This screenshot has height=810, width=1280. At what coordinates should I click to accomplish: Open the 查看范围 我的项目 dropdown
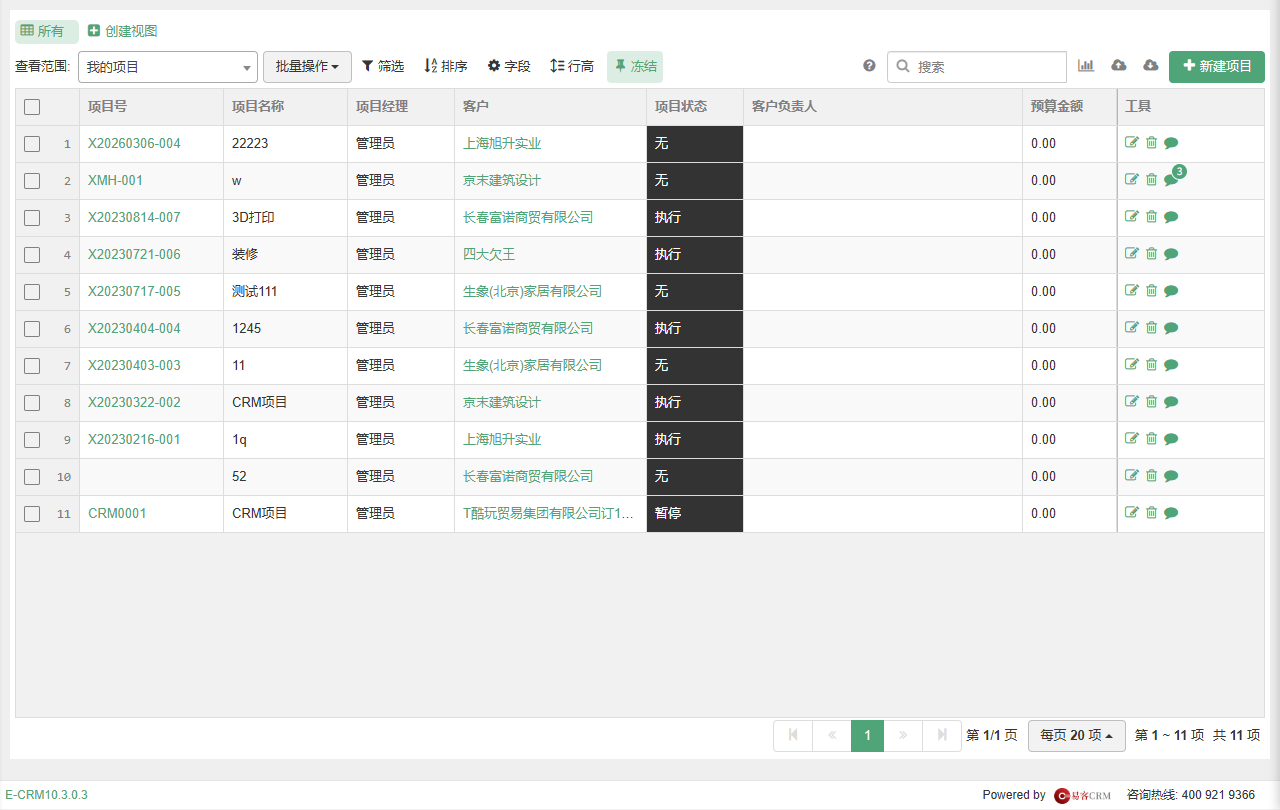[x=168, y=67]
